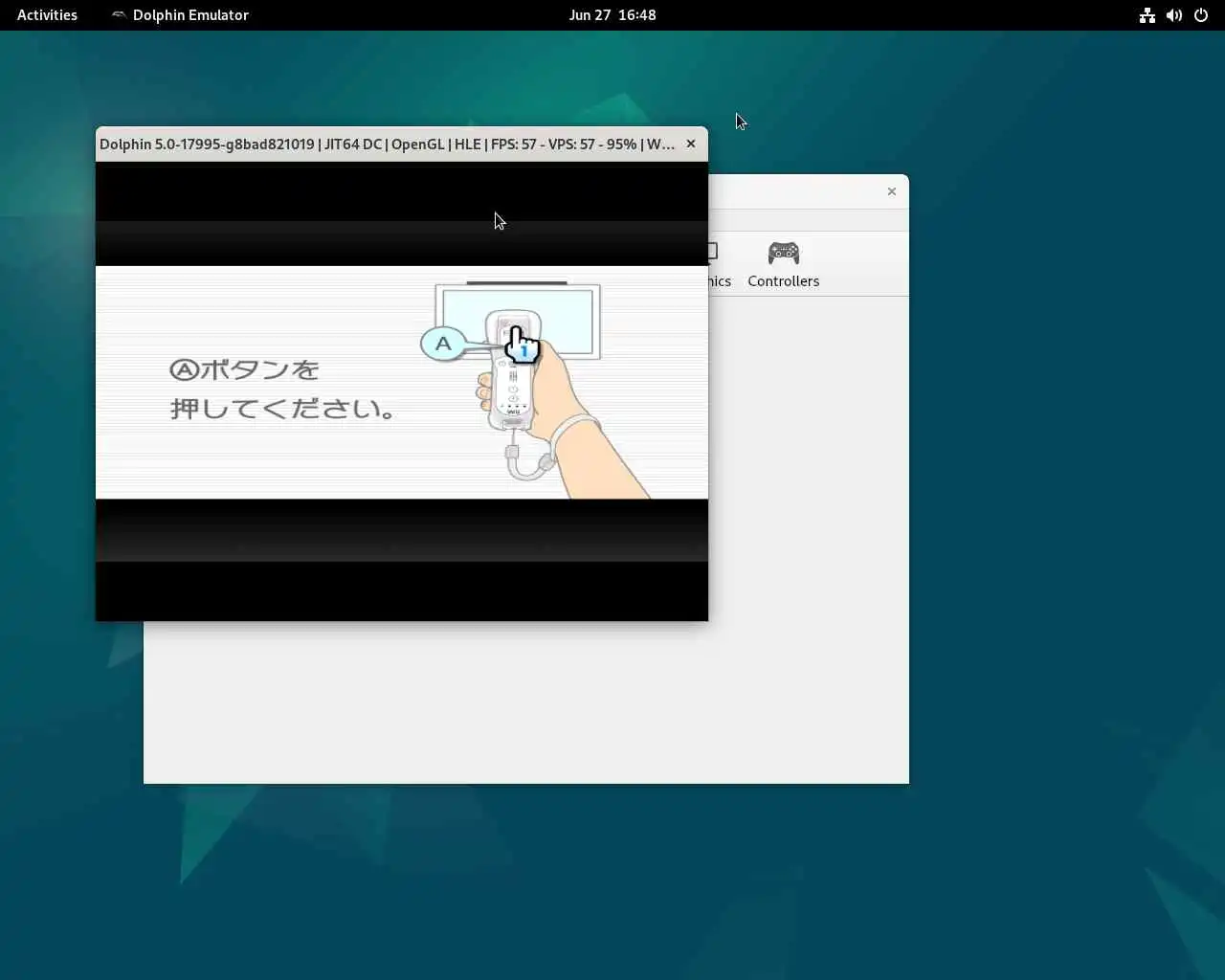Click the volume speaker icon
The image size is (1225, 980).
click(x=1173, y=15)
